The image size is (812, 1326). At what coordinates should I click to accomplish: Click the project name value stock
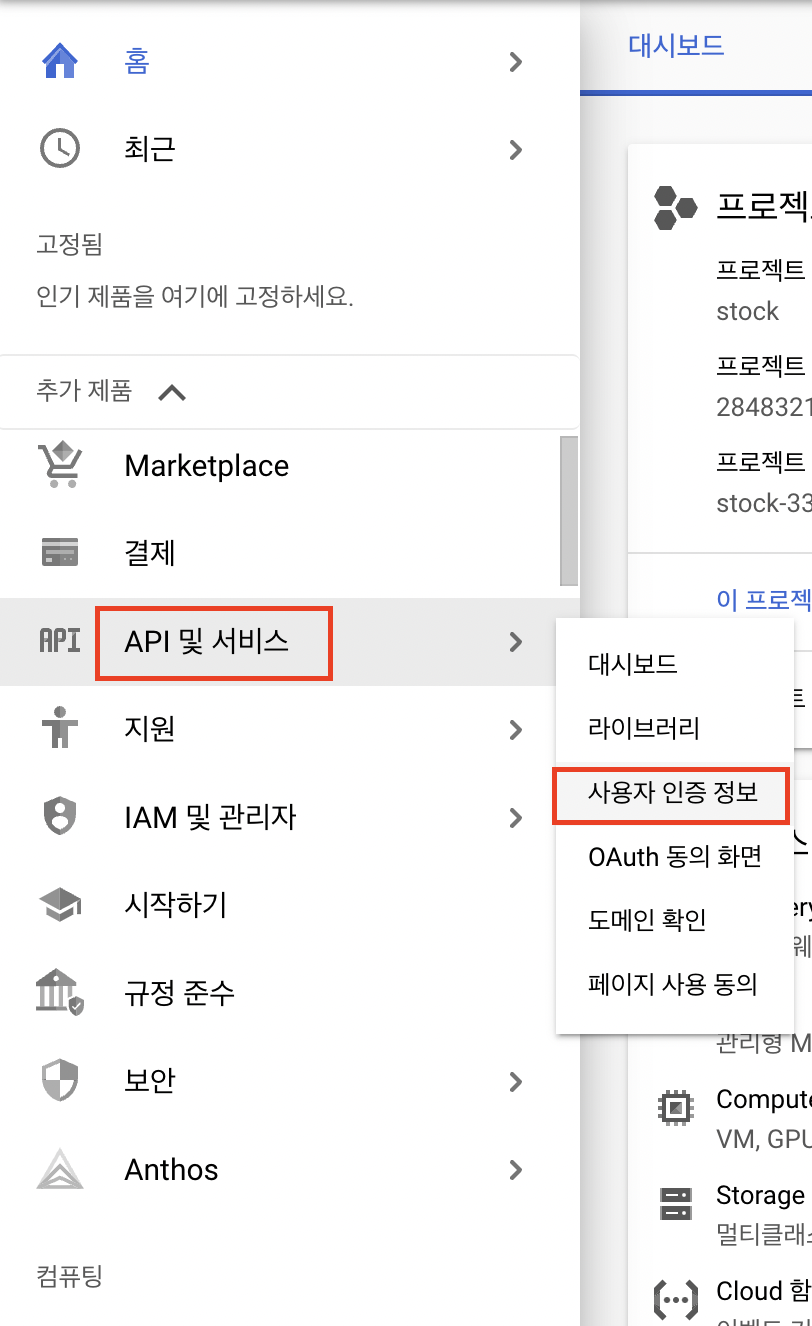coord(748,311)
